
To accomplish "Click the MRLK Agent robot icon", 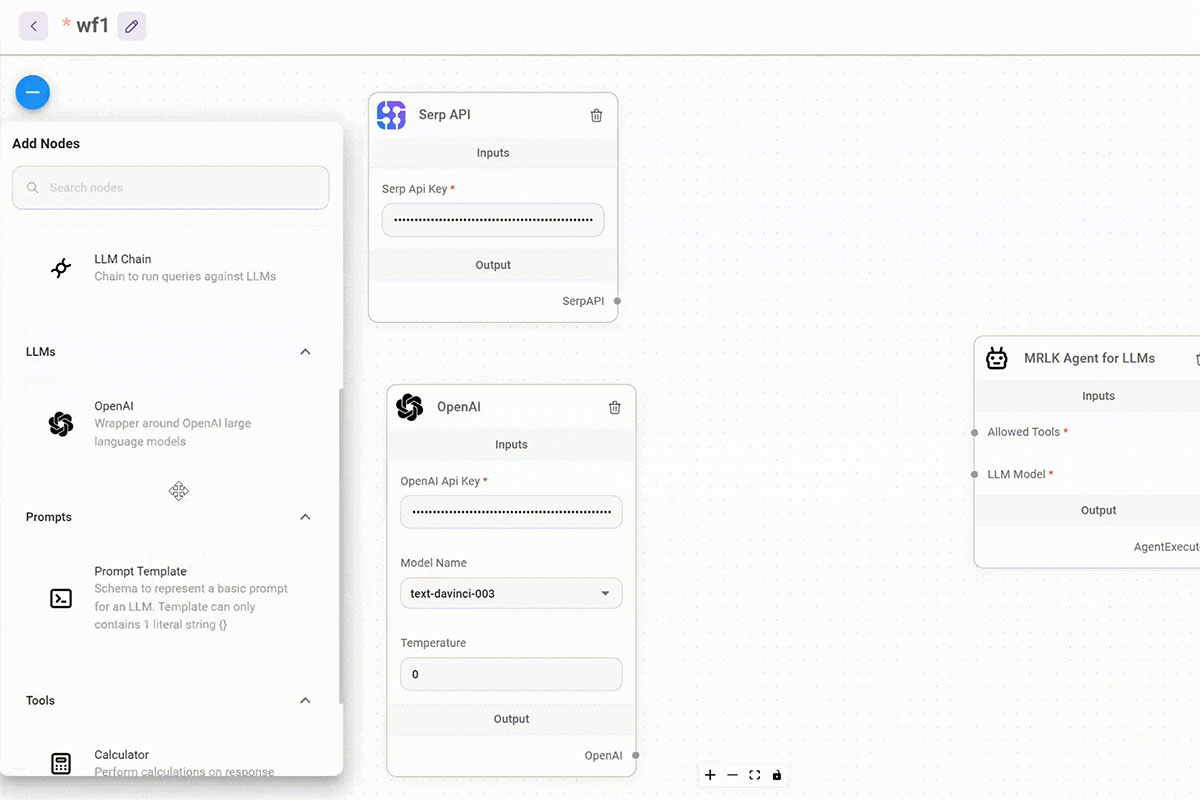I will click(x=997, y=358).
